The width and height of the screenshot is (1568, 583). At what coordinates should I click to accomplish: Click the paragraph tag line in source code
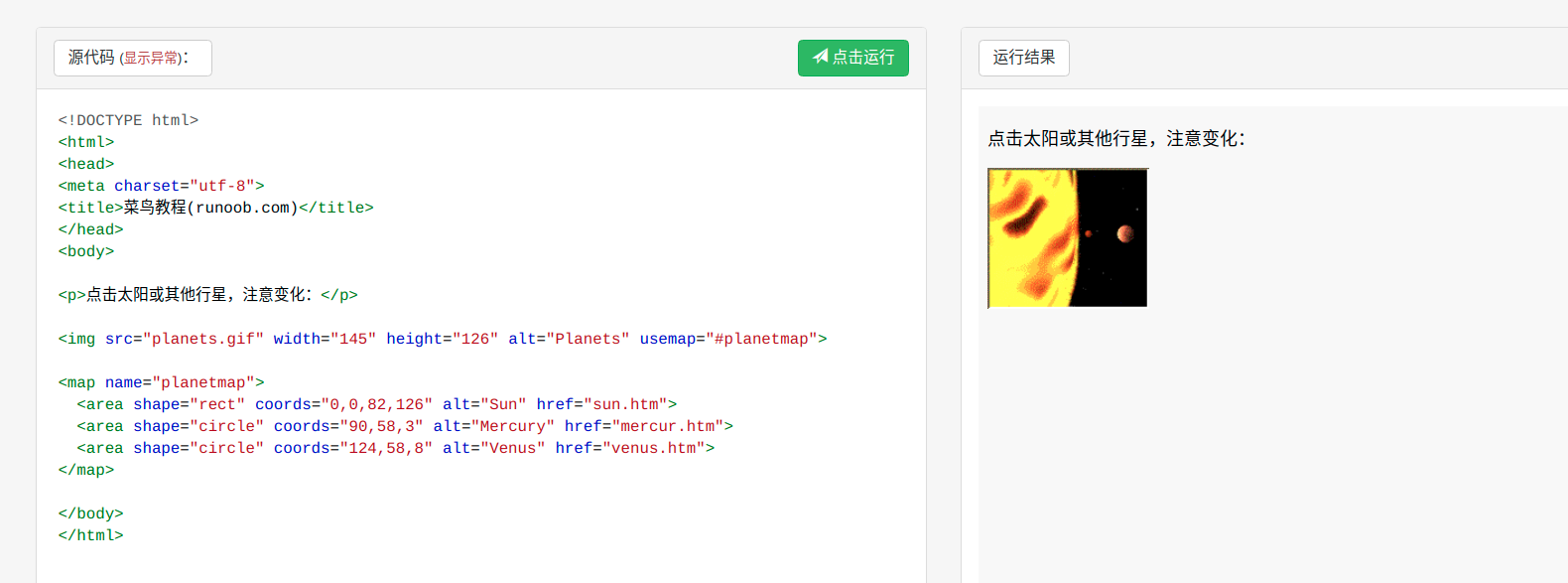(x=207, y=295)
